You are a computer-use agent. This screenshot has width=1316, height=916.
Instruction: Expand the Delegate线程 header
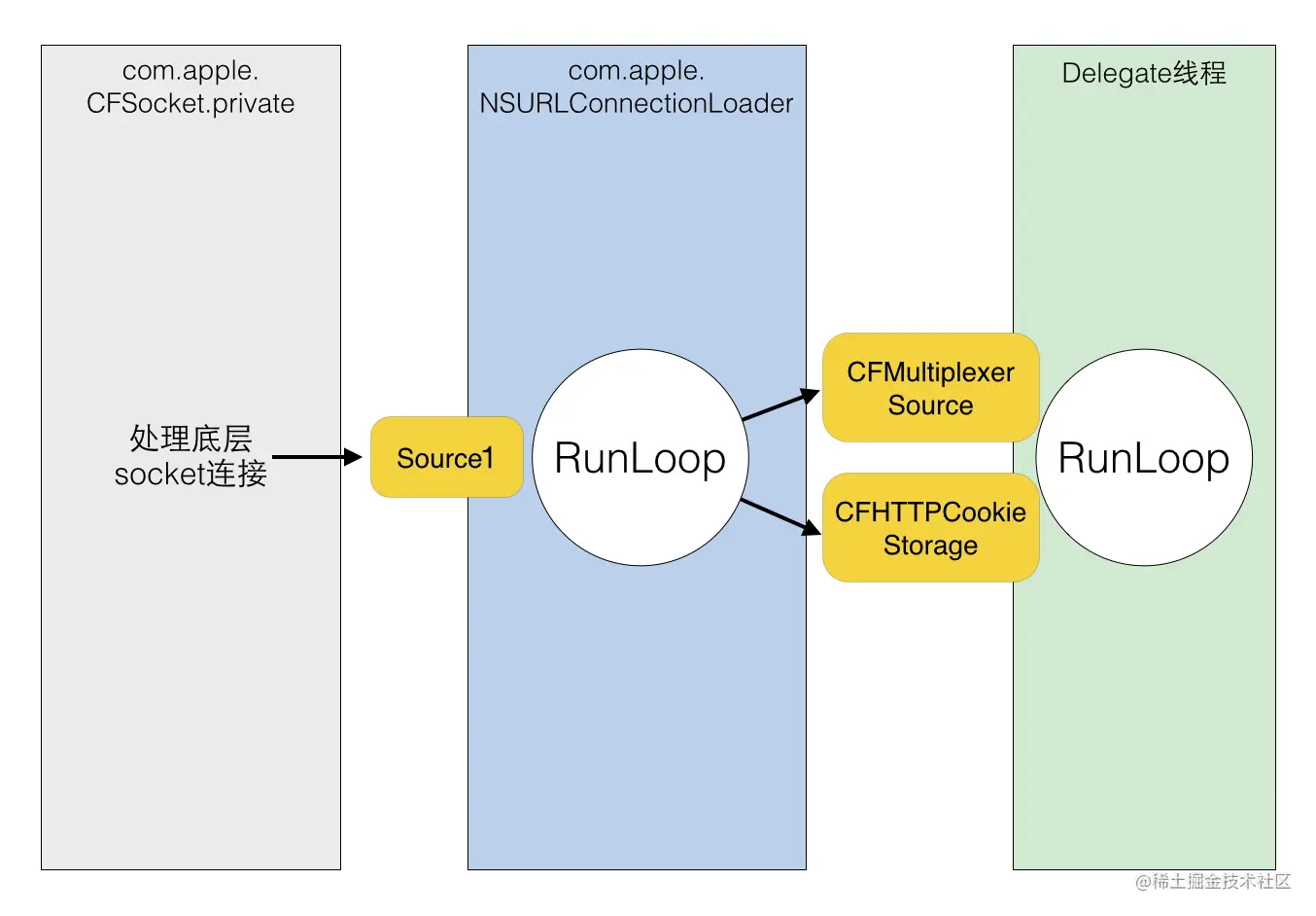pyautogui.click(x=1145, y=73)
